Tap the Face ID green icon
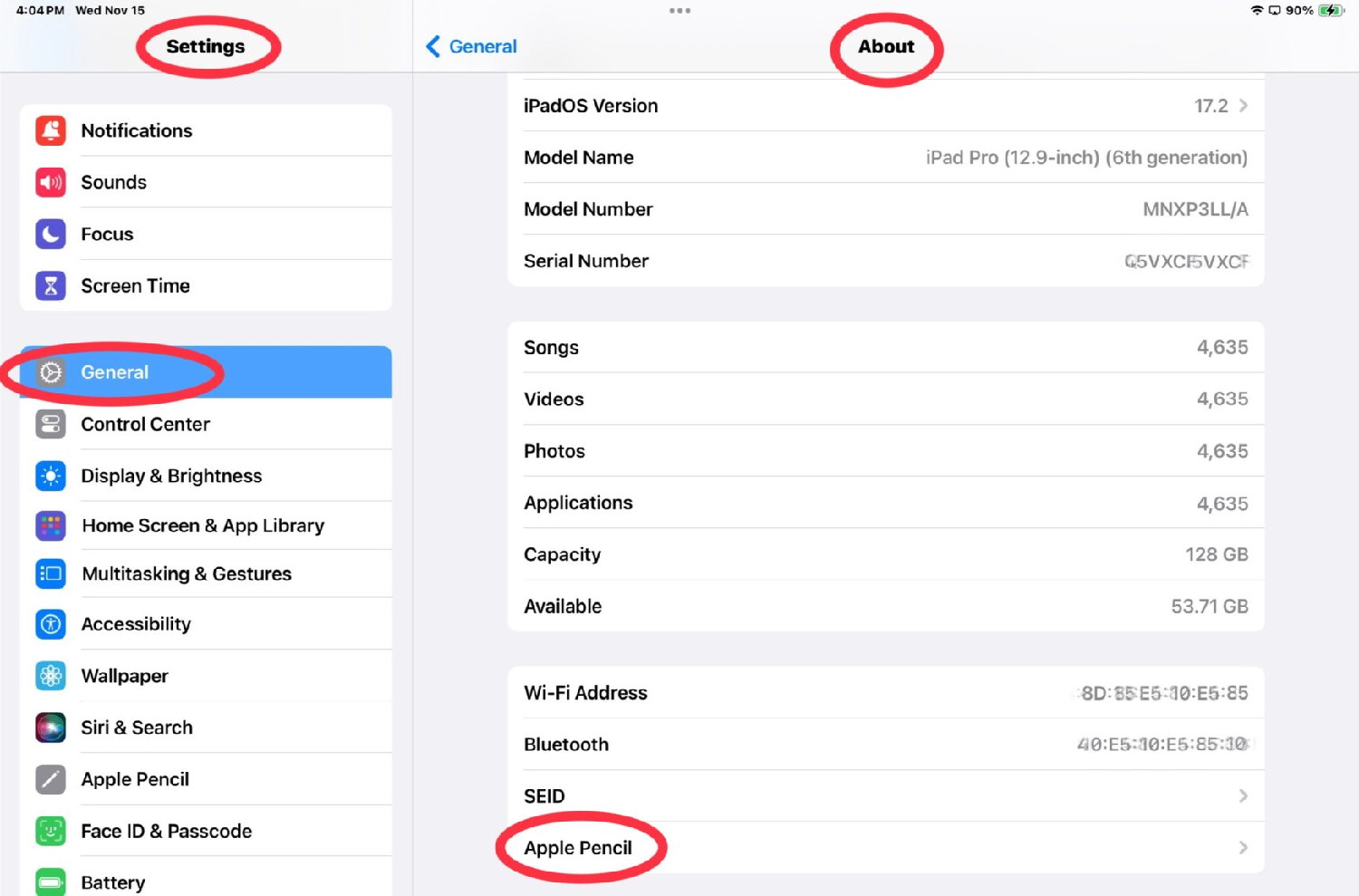Viewport: 1359px width, 896px height. 51,831
